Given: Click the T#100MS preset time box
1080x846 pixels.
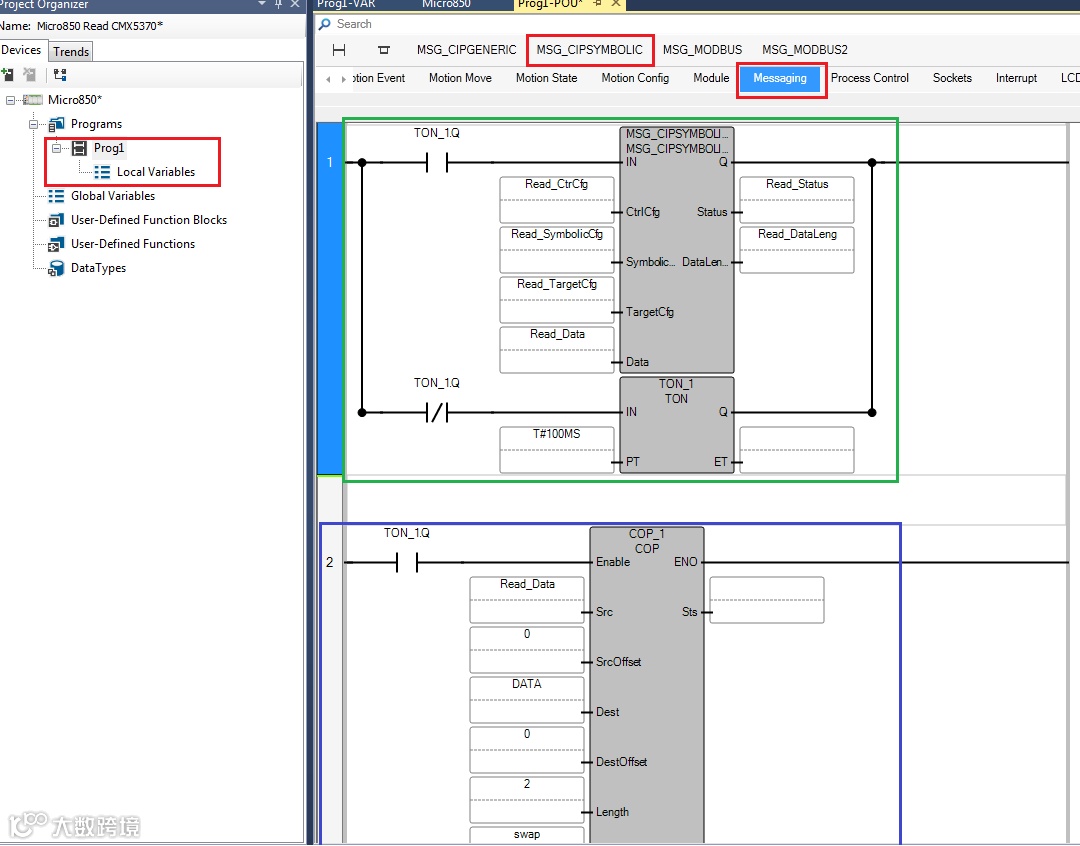Looking at the screenshot, I should (x=557, y=450).
